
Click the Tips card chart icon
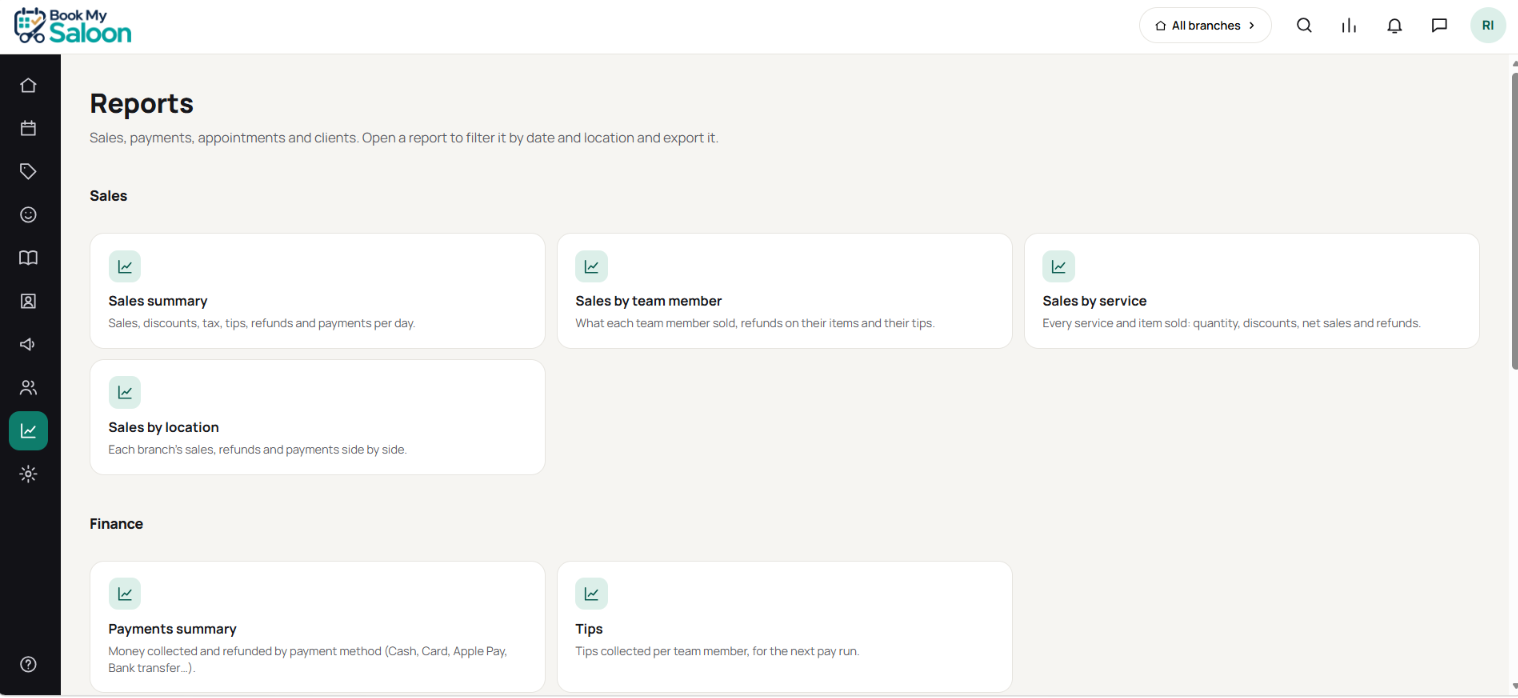click(x=592, y=594)
